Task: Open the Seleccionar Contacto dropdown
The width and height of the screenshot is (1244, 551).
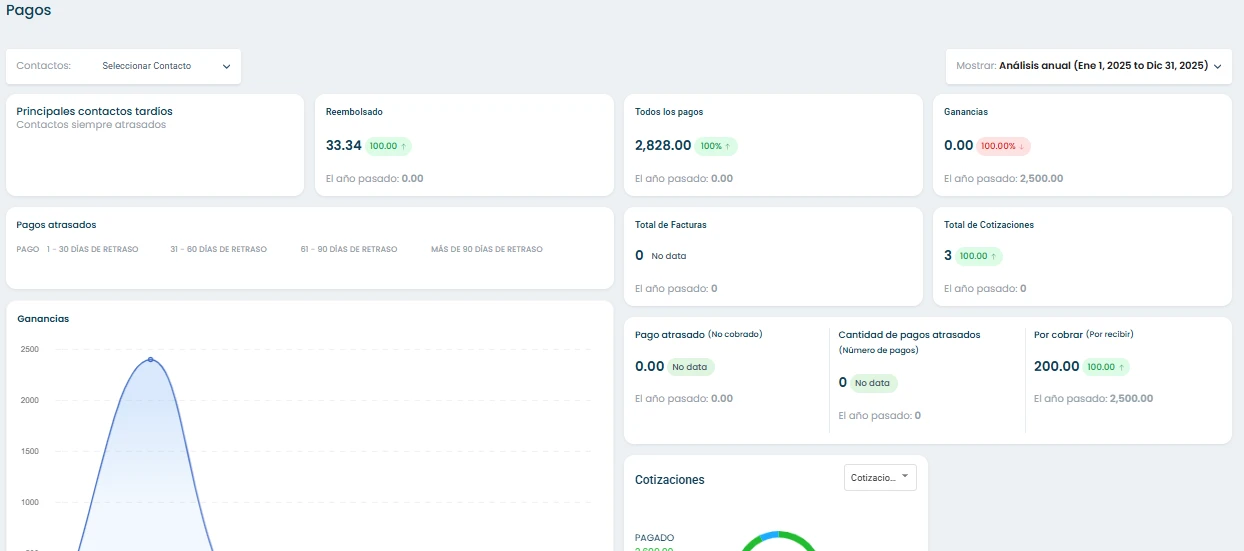Action: [166, 66]
